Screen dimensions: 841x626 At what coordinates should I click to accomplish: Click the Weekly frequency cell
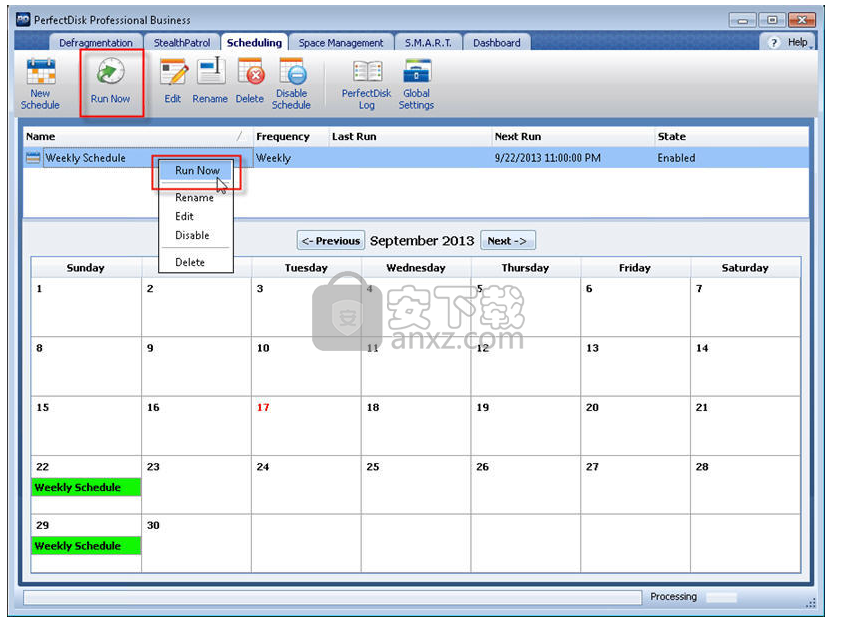click(274, 158)
